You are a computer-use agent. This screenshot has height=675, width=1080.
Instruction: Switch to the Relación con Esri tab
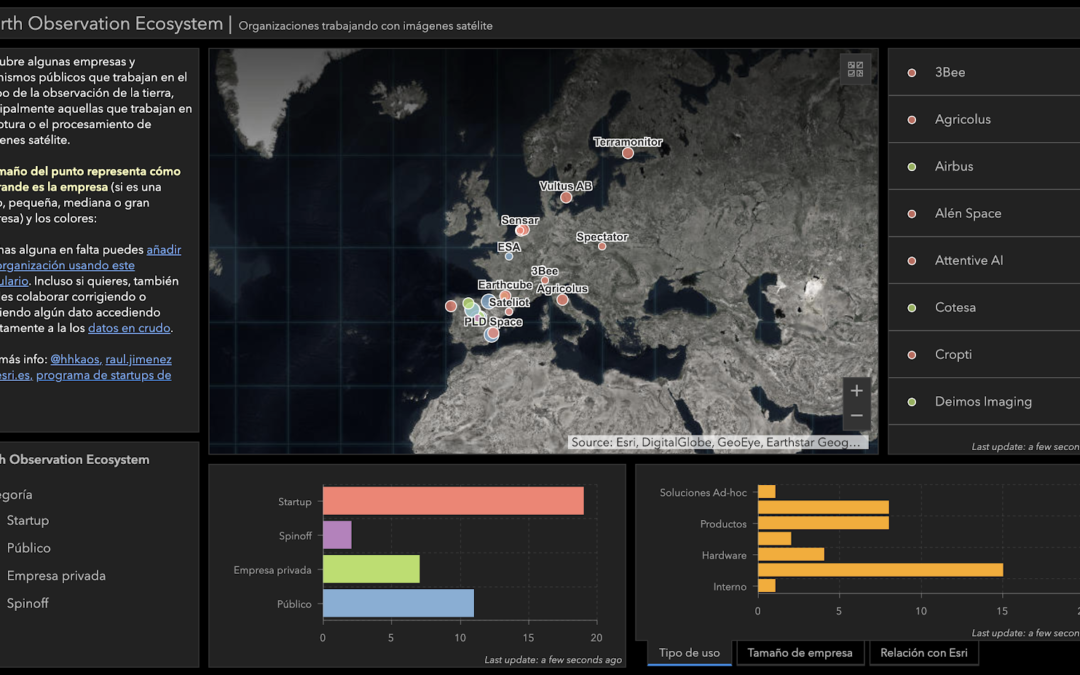pos(924,653)
